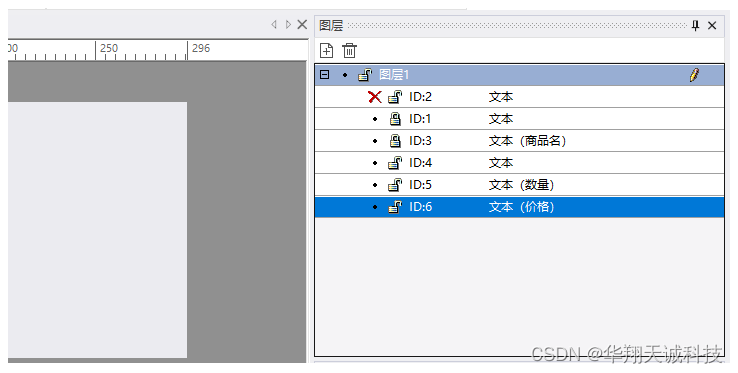Select the ID:2 text row

click(x=520, y=97)
